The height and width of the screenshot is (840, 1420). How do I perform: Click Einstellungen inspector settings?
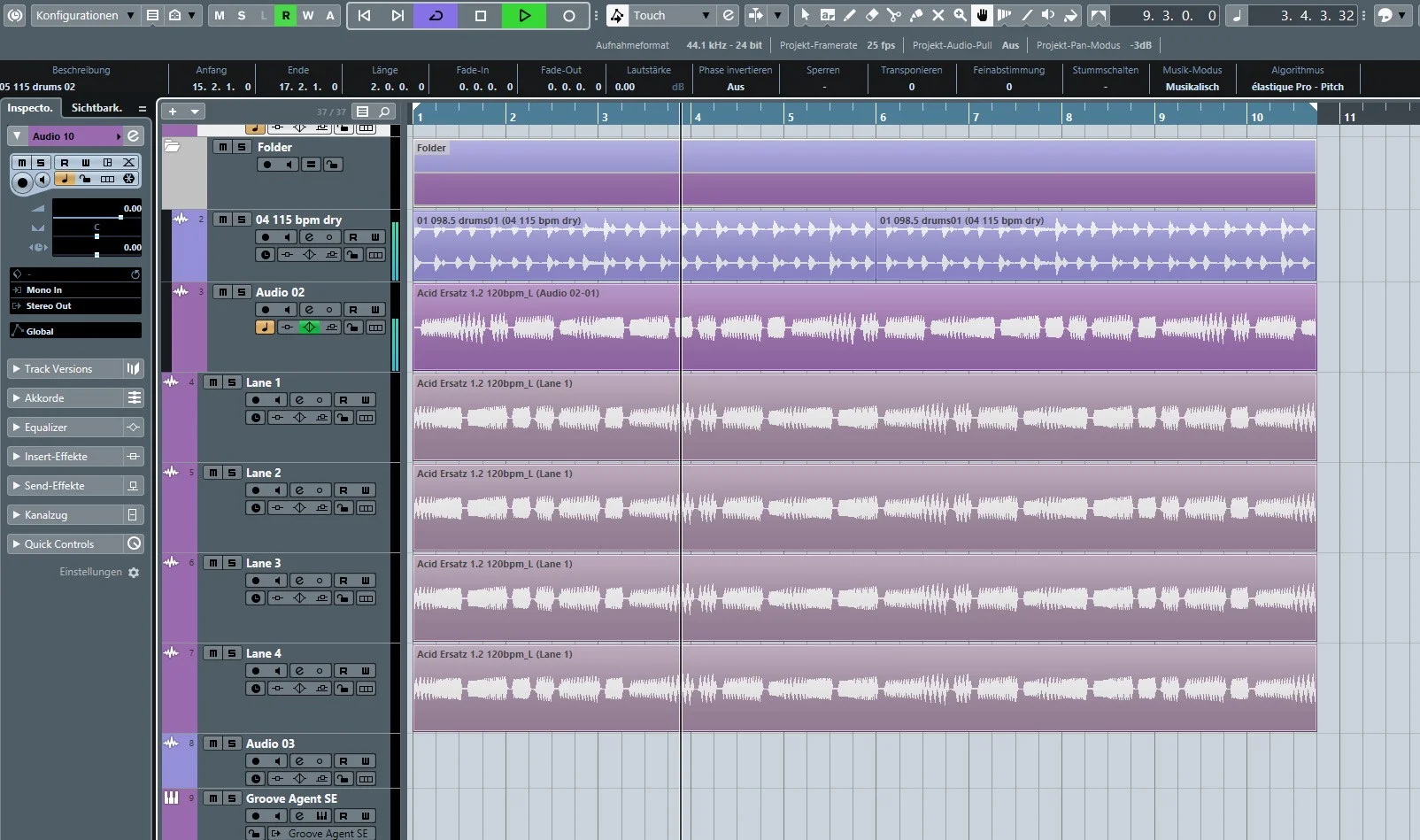pyautogui.click(x=99, y=573)
